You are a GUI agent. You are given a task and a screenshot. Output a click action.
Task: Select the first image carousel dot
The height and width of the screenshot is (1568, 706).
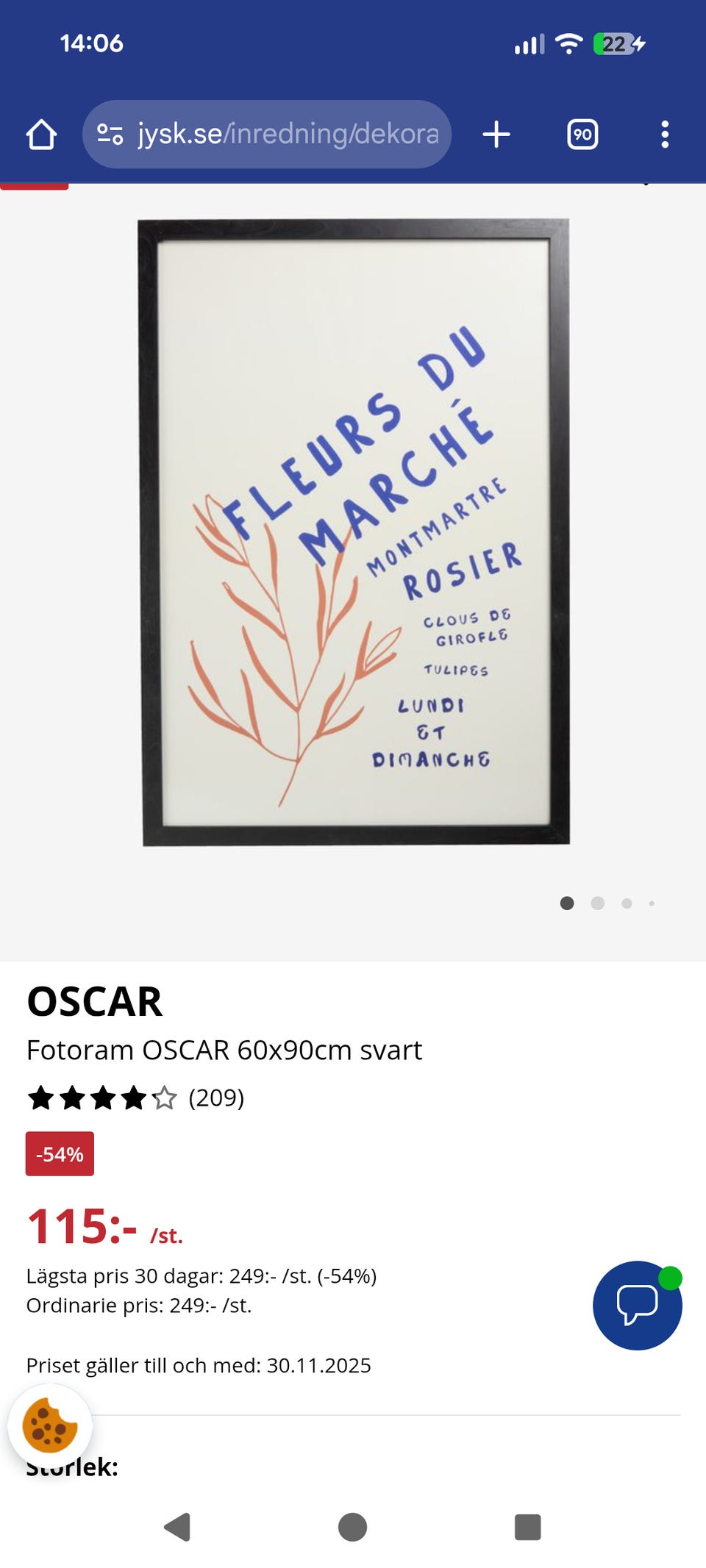pos(567,903)
